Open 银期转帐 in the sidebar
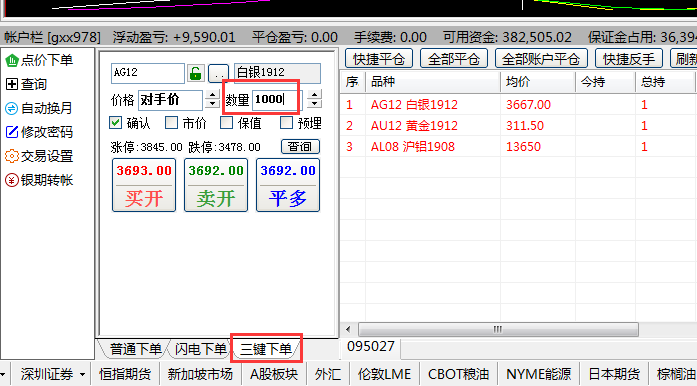 (39, 180)
